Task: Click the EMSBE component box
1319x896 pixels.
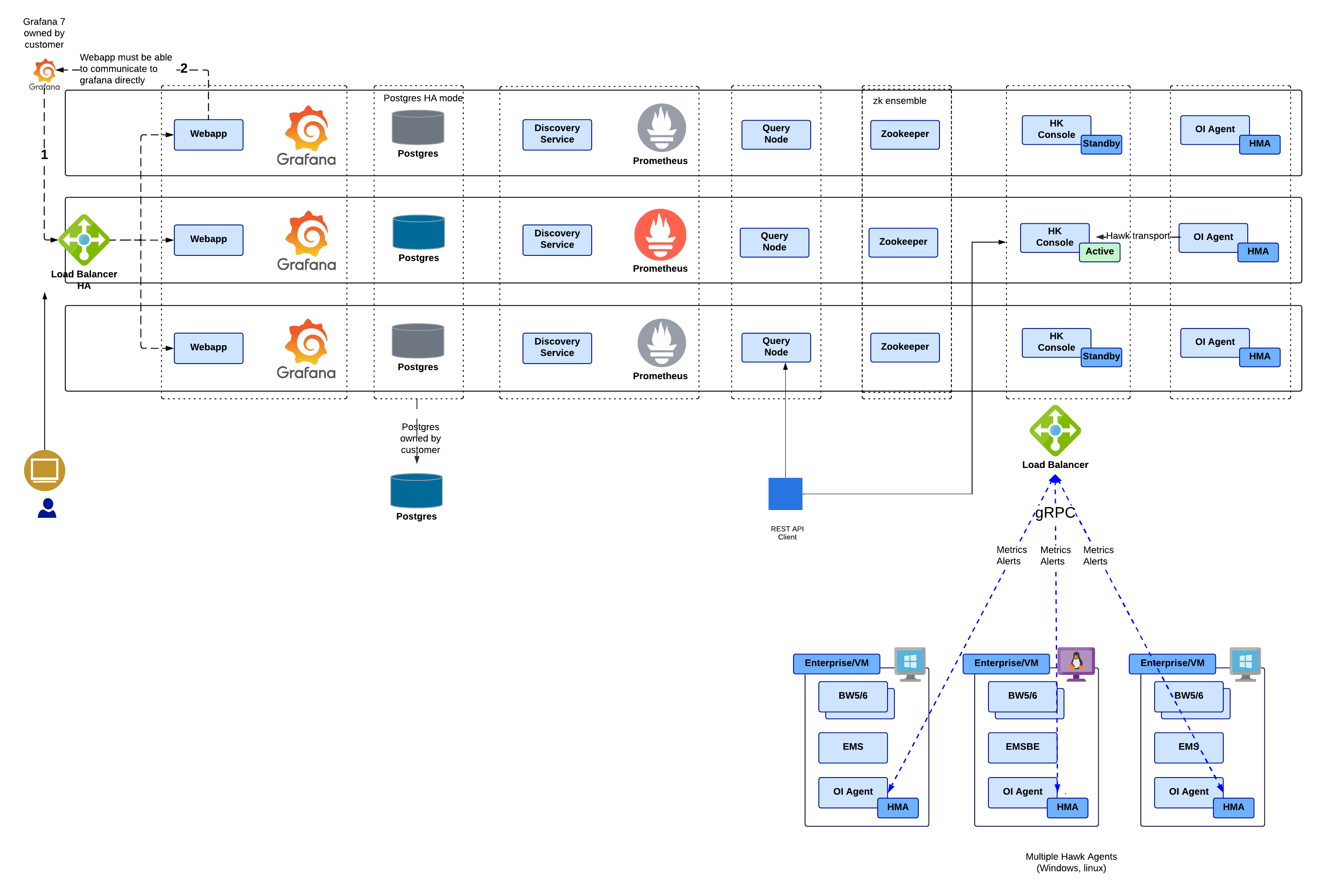Action: coord(1022,747)
